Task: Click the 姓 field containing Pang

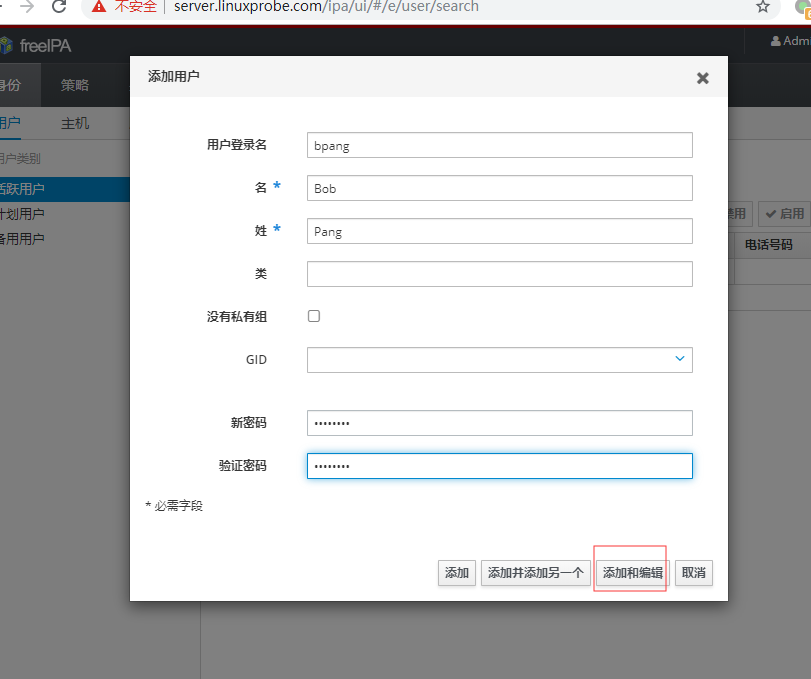Action: coord(500,231)
